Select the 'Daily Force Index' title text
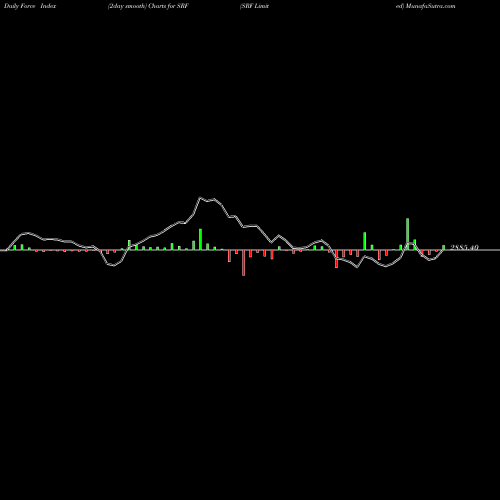500x500 pixels. (30, 6)
